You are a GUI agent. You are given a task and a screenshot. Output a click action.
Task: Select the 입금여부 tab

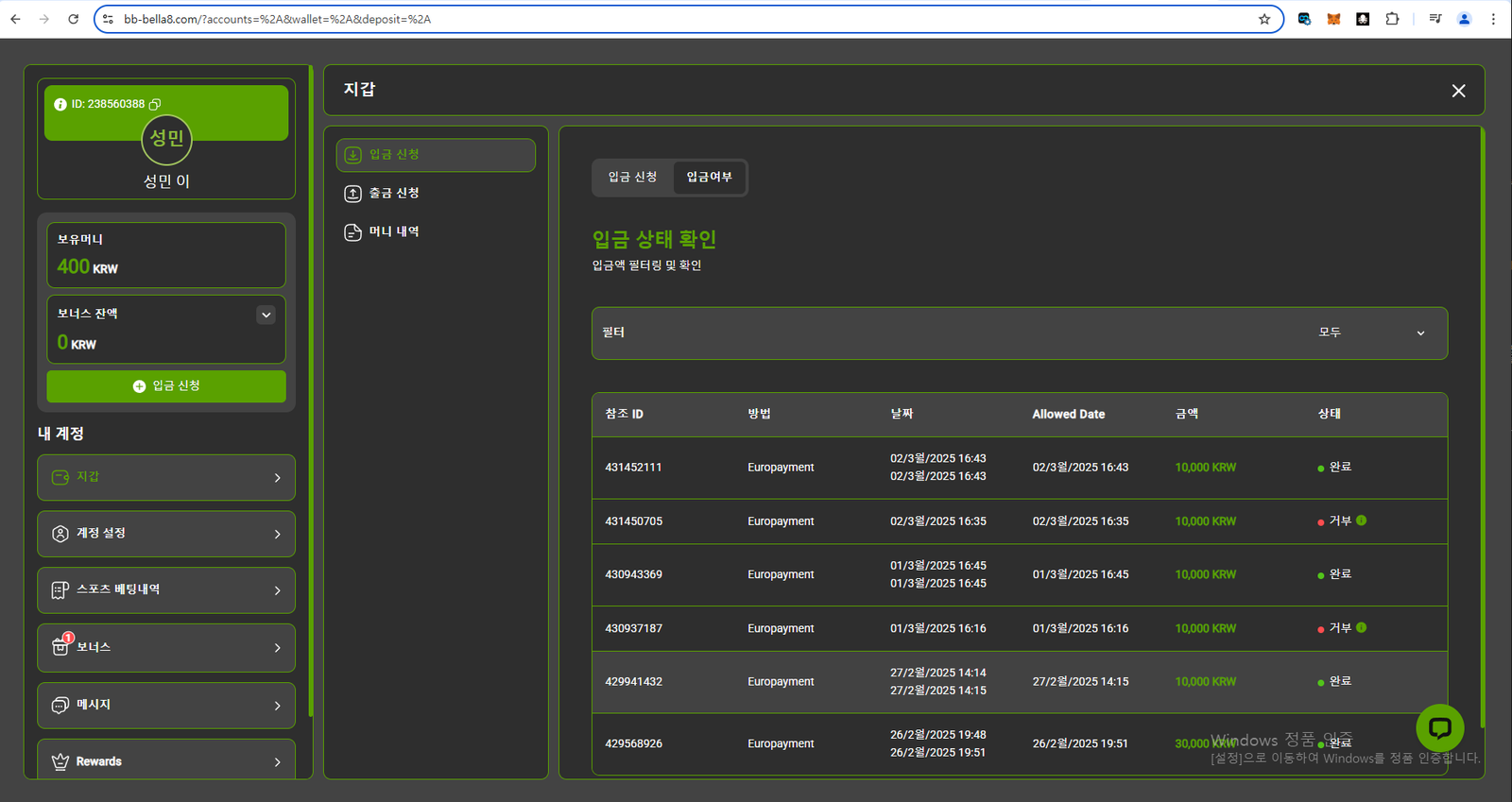[709, 178]
